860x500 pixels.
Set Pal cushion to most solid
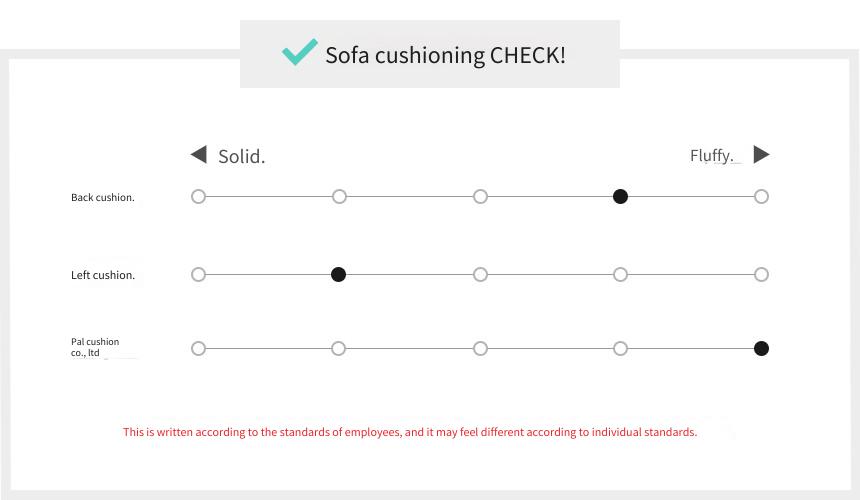tap(199, 348)
